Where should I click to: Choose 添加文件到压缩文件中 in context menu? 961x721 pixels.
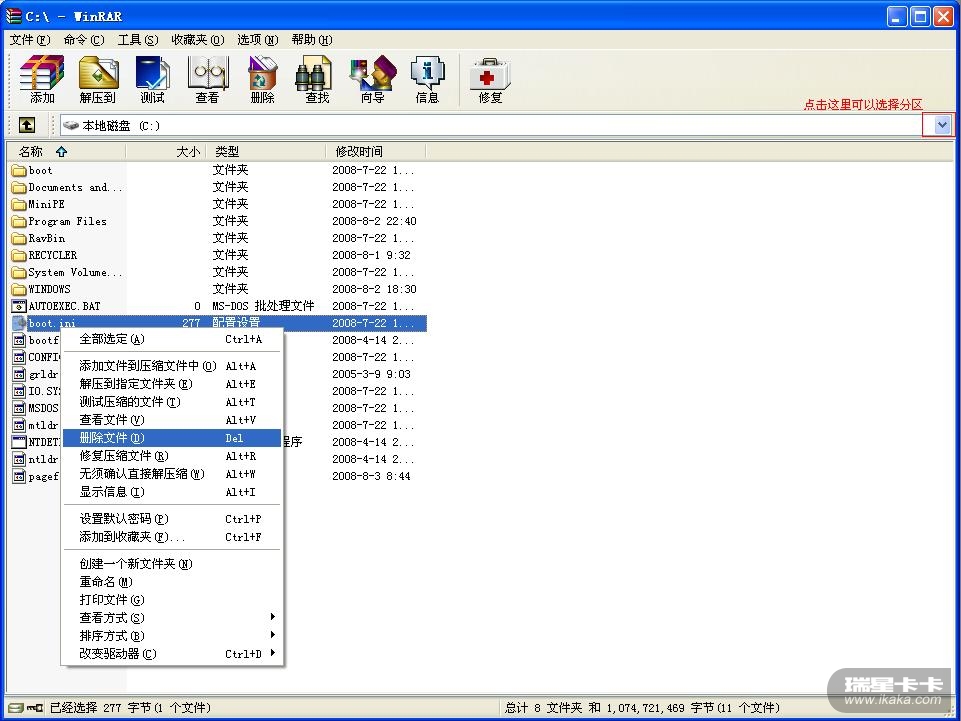tap(172, 366)
